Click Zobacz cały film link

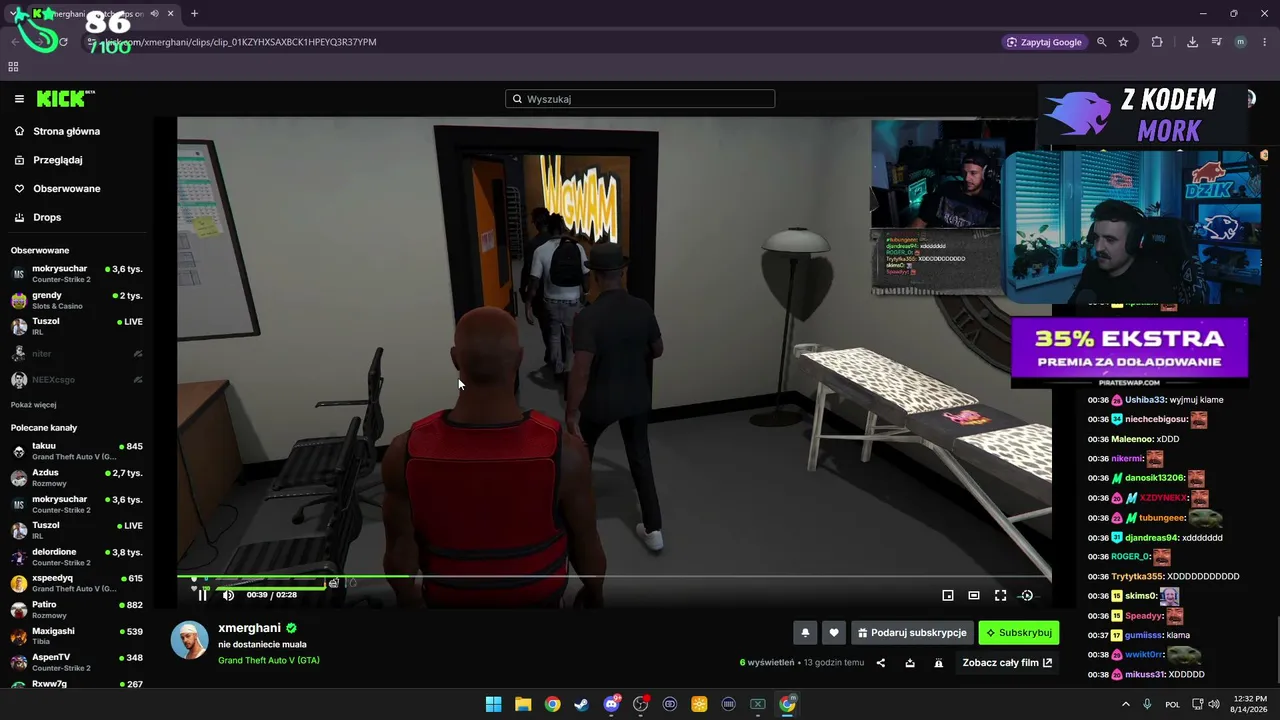(x=1007, y=663)
